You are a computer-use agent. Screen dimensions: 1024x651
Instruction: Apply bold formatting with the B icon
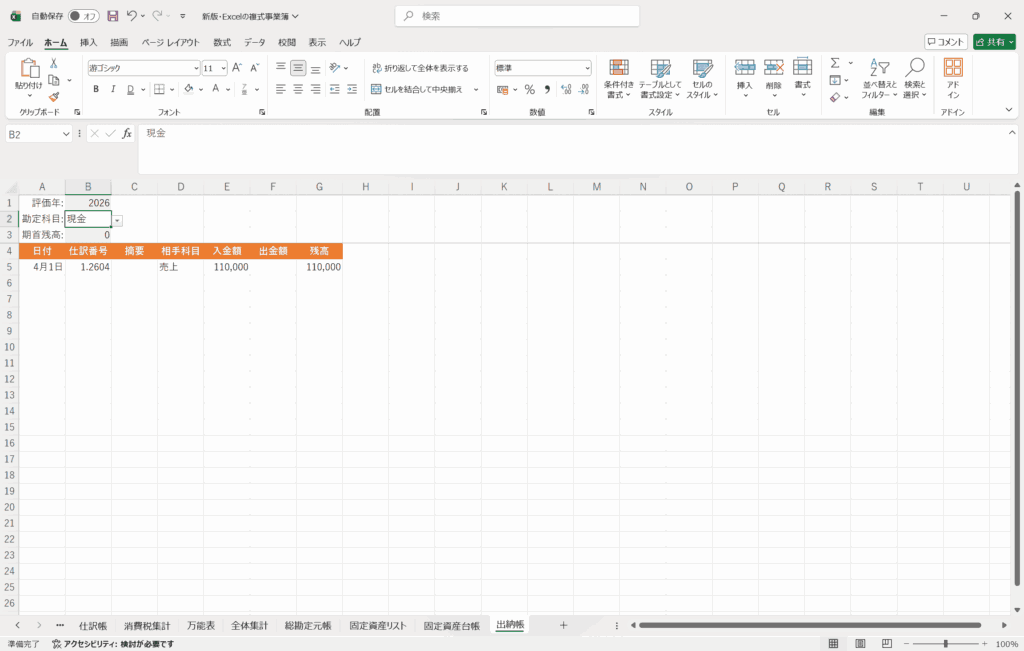coord(96,89)
